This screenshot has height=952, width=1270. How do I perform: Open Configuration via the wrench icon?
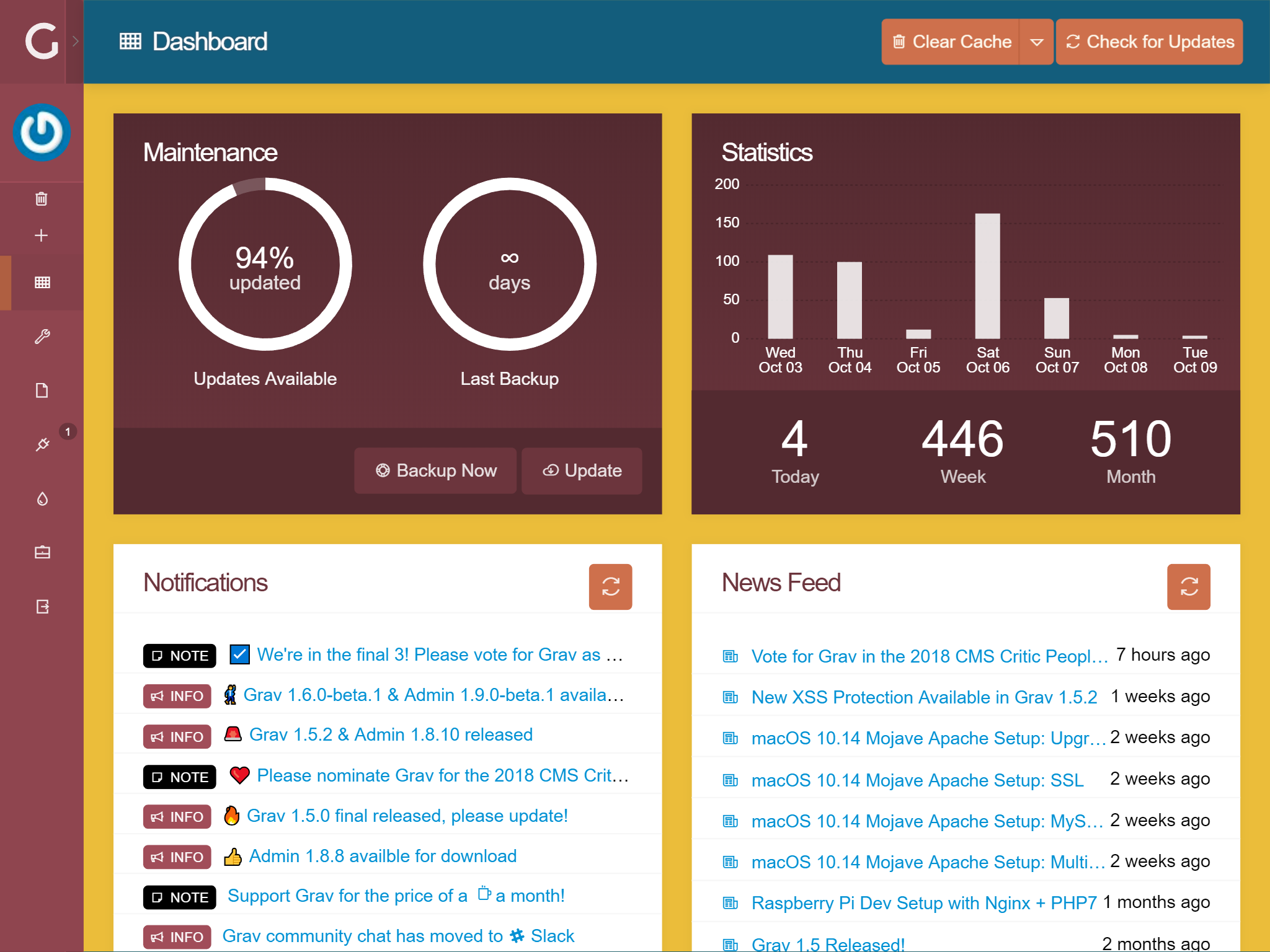coord(42,337)
